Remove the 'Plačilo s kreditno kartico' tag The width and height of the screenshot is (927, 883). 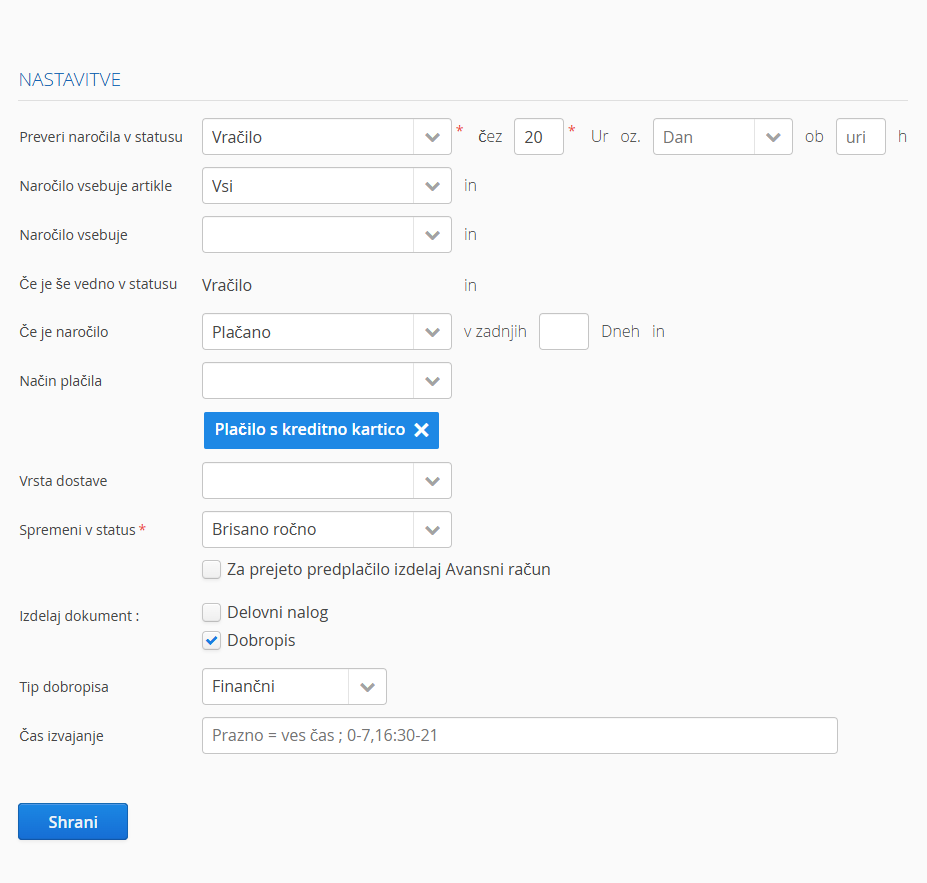pos(421,430)
